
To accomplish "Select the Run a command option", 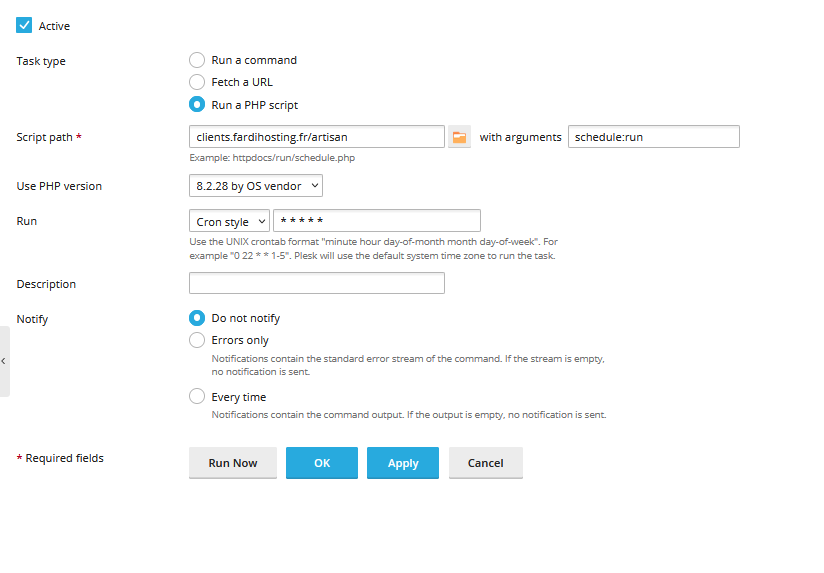I will (x=197, y=60).
